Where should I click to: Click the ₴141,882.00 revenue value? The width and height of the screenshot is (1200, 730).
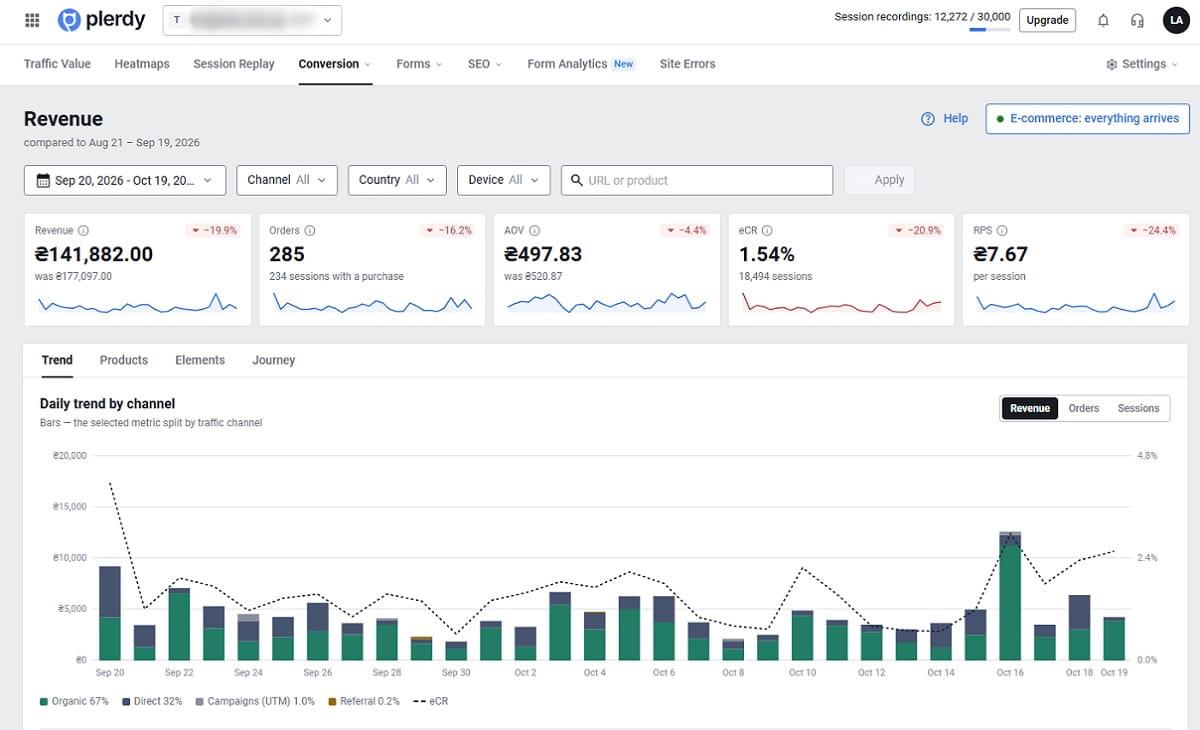coord(94,254)
